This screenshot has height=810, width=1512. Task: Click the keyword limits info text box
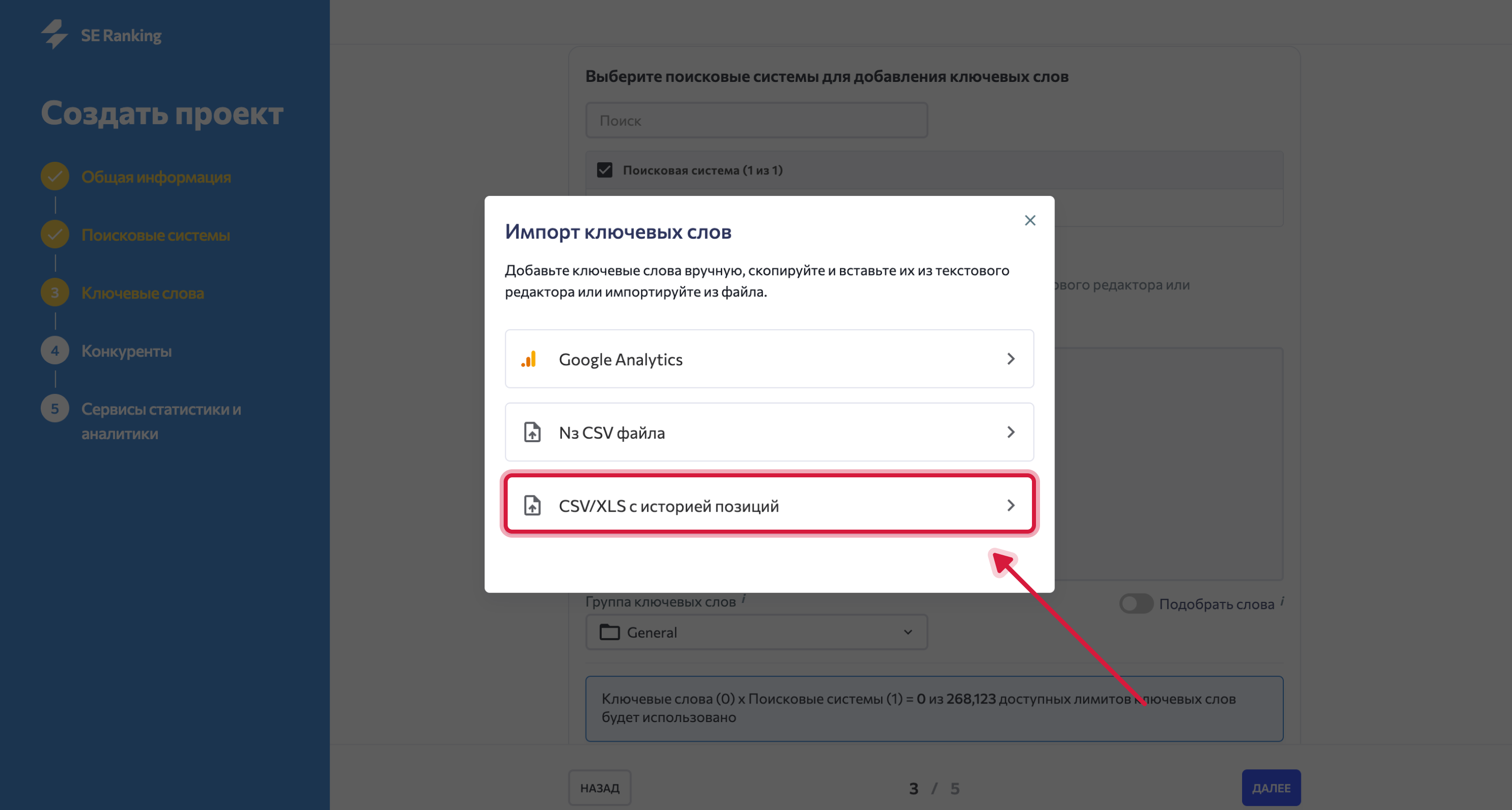tap(934, 708)
